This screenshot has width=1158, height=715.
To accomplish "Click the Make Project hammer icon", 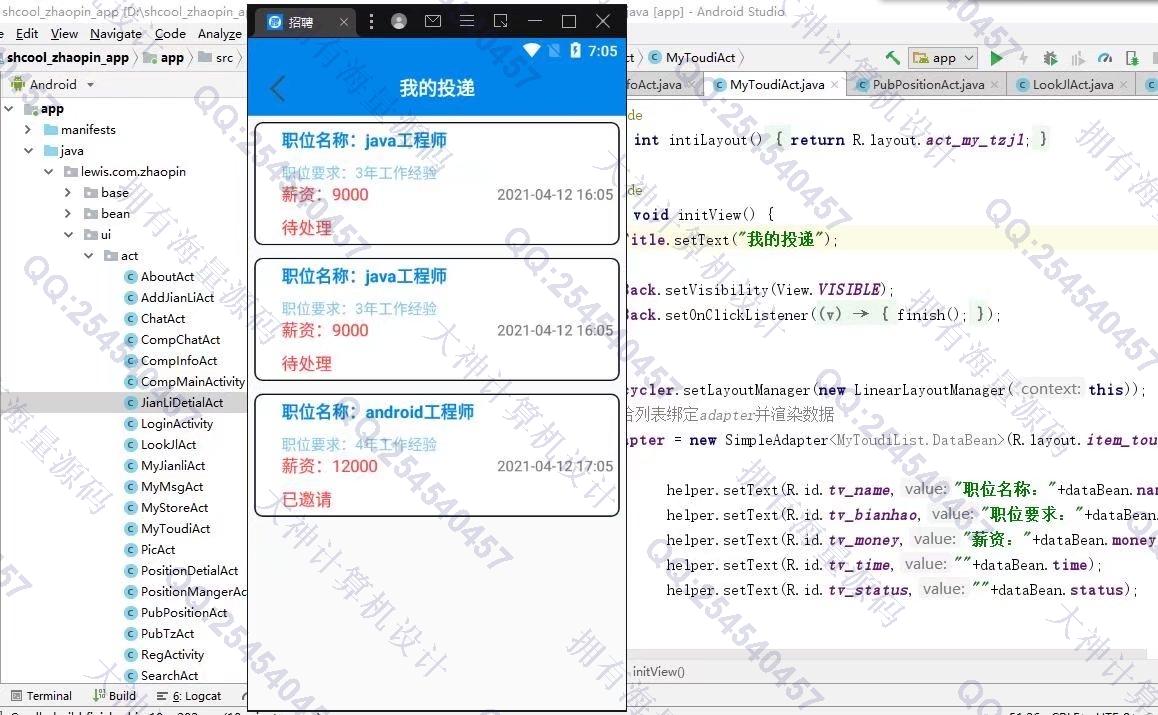I will tap(892, 58).
